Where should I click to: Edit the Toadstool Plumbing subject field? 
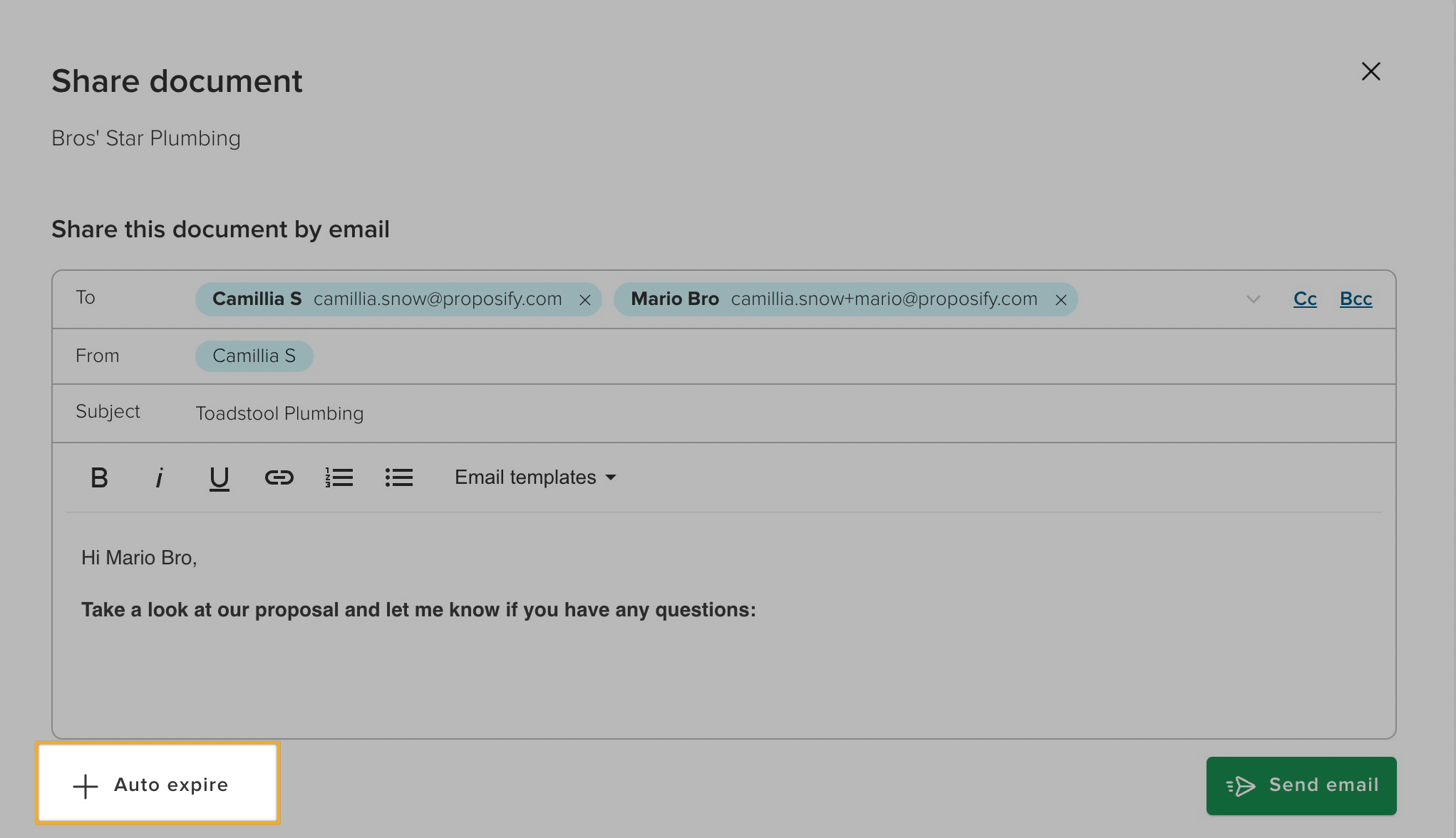tap(279, 413)
